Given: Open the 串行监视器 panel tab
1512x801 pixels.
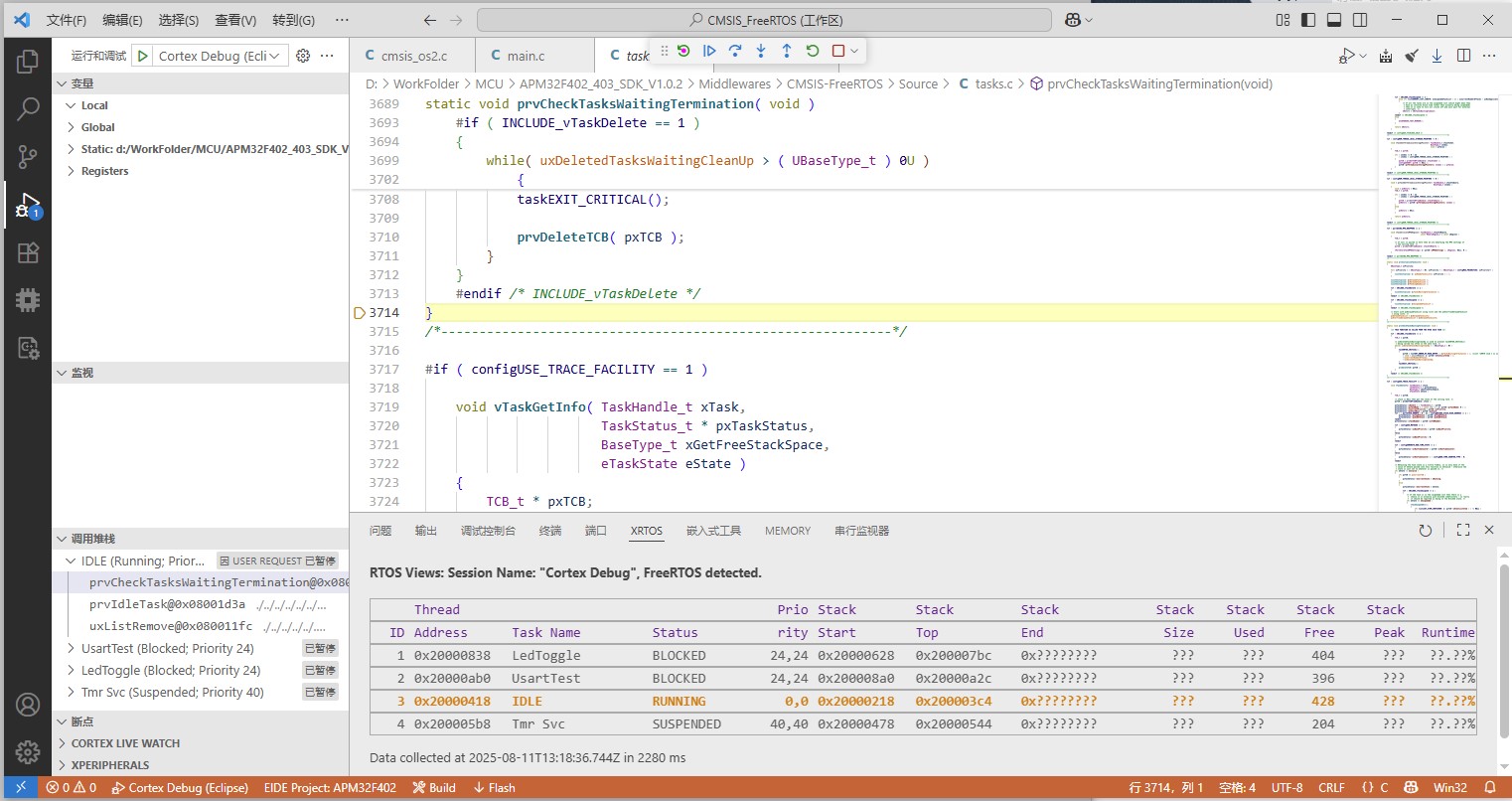Looking at the screenshot, I should [861, 531].
